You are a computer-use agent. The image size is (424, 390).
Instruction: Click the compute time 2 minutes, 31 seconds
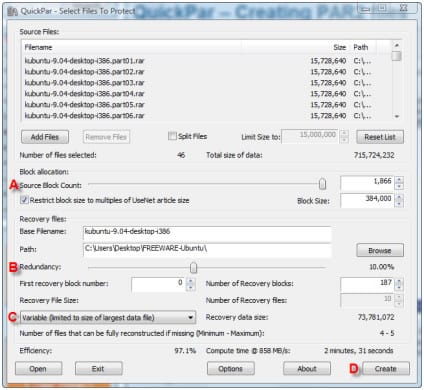coord(359,351)
